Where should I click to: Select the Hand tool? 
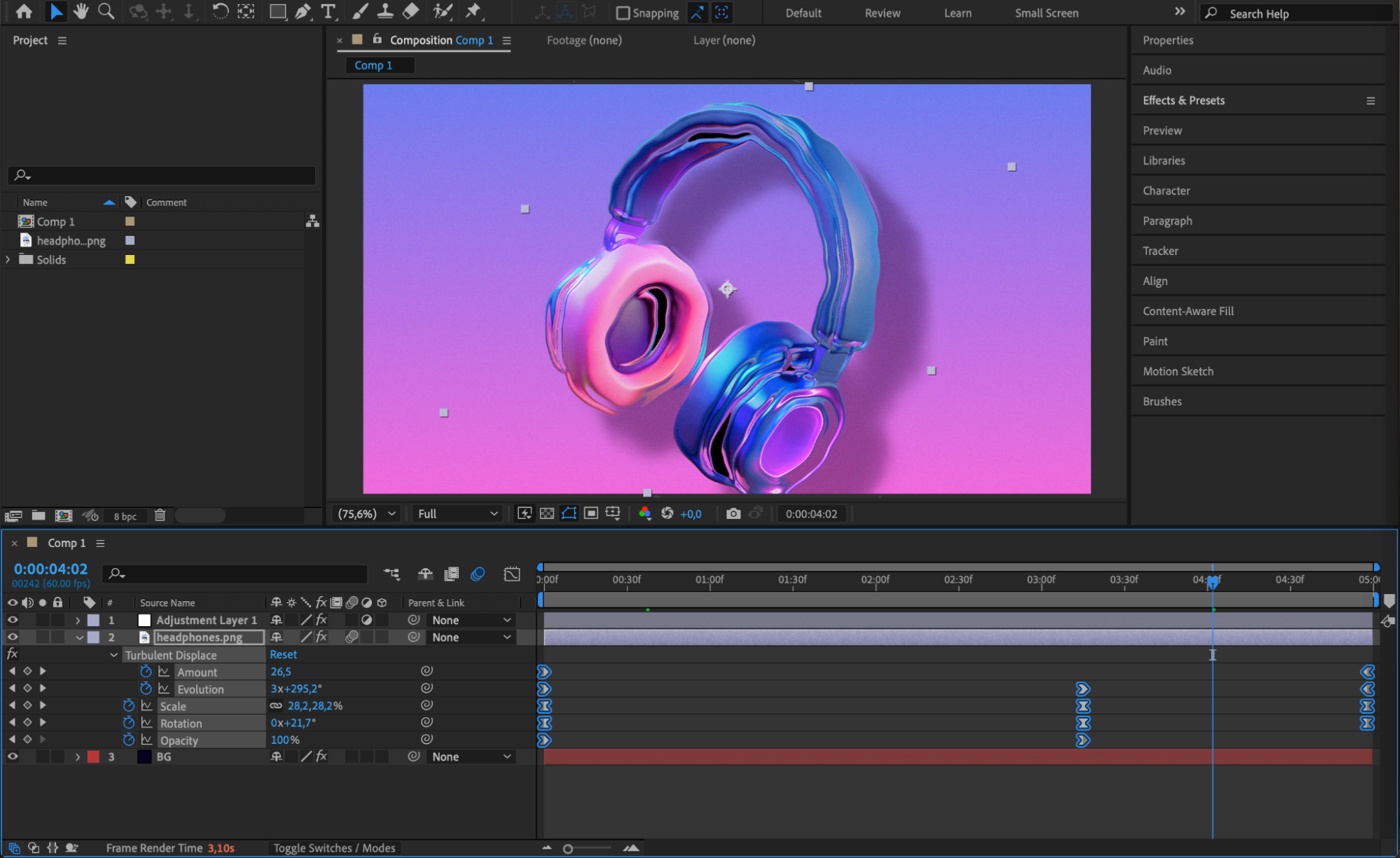point(81,12)
